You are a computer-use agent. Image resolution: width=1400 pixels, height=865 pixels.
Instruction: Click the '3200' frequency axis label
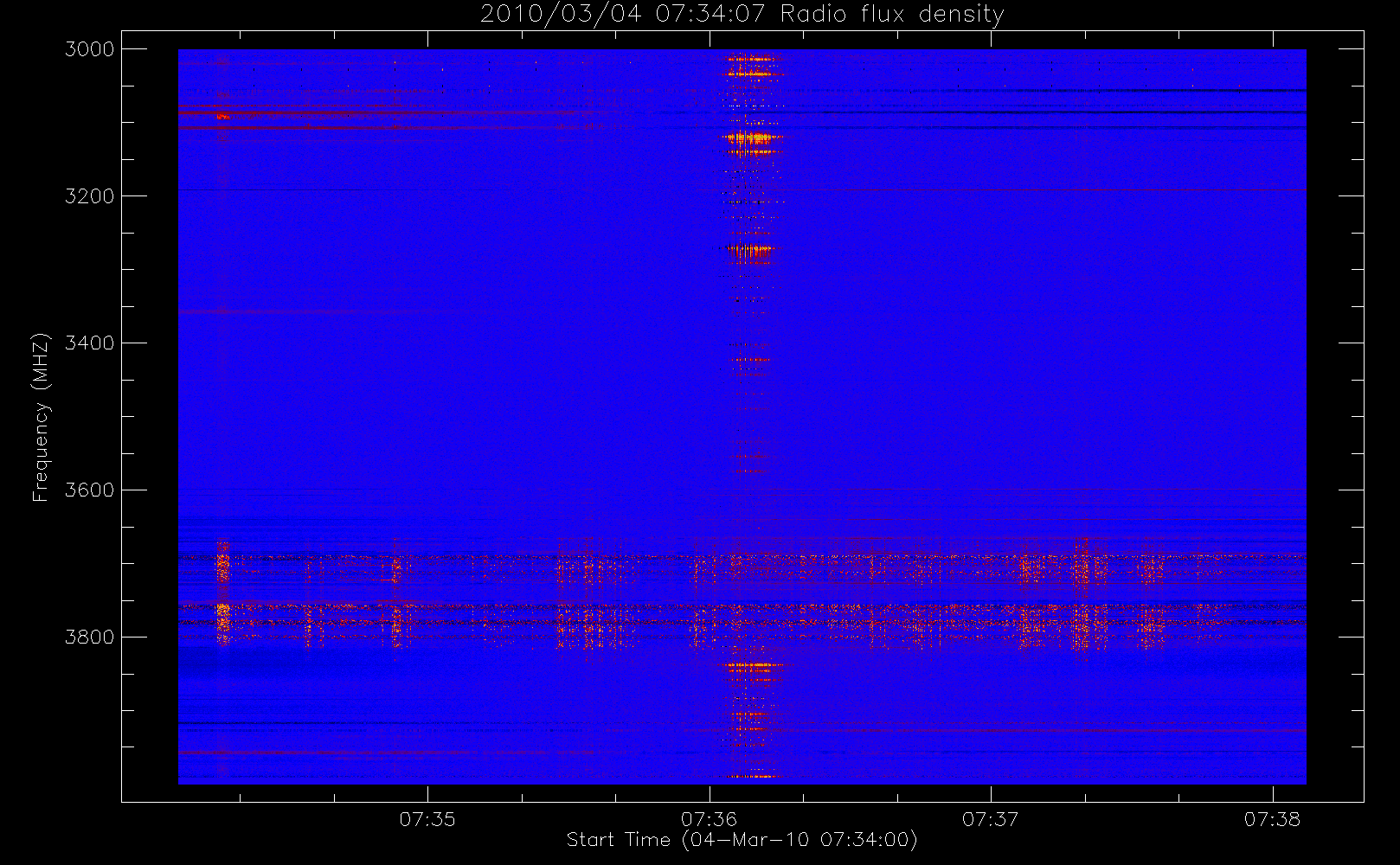90,196
